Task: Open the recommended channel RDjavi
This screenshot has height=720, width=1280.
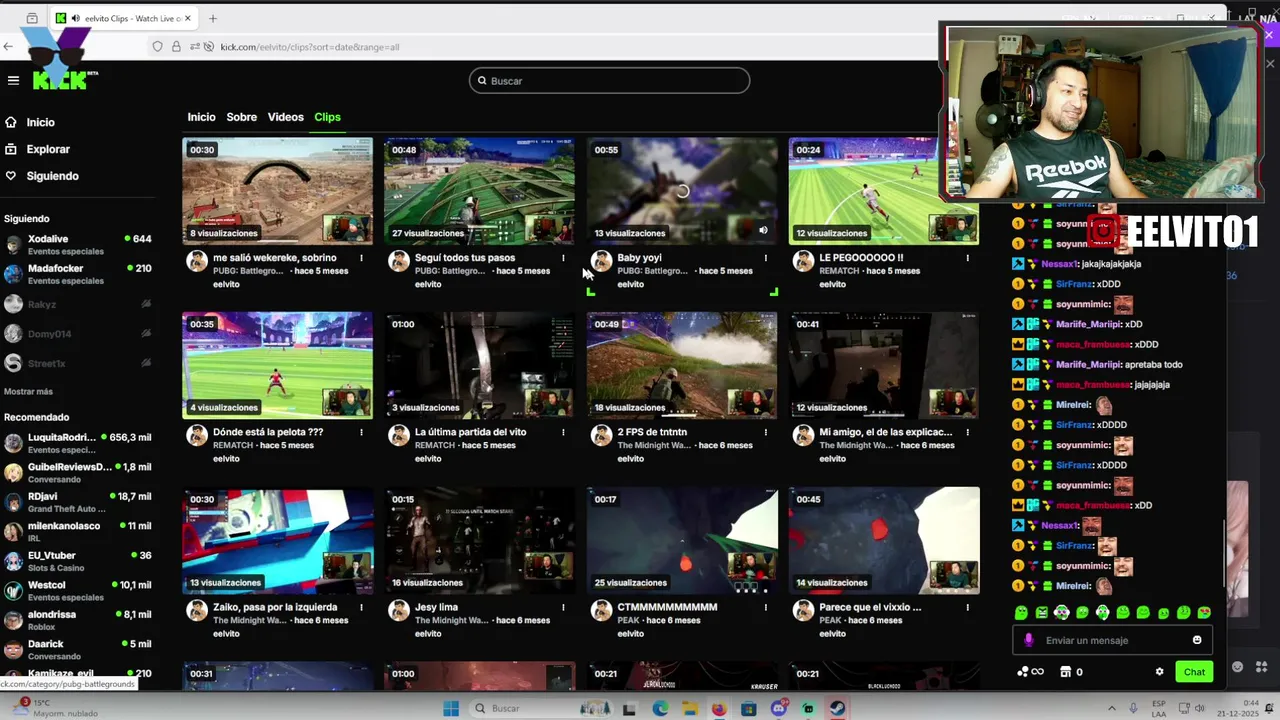Action: (78, 502)
